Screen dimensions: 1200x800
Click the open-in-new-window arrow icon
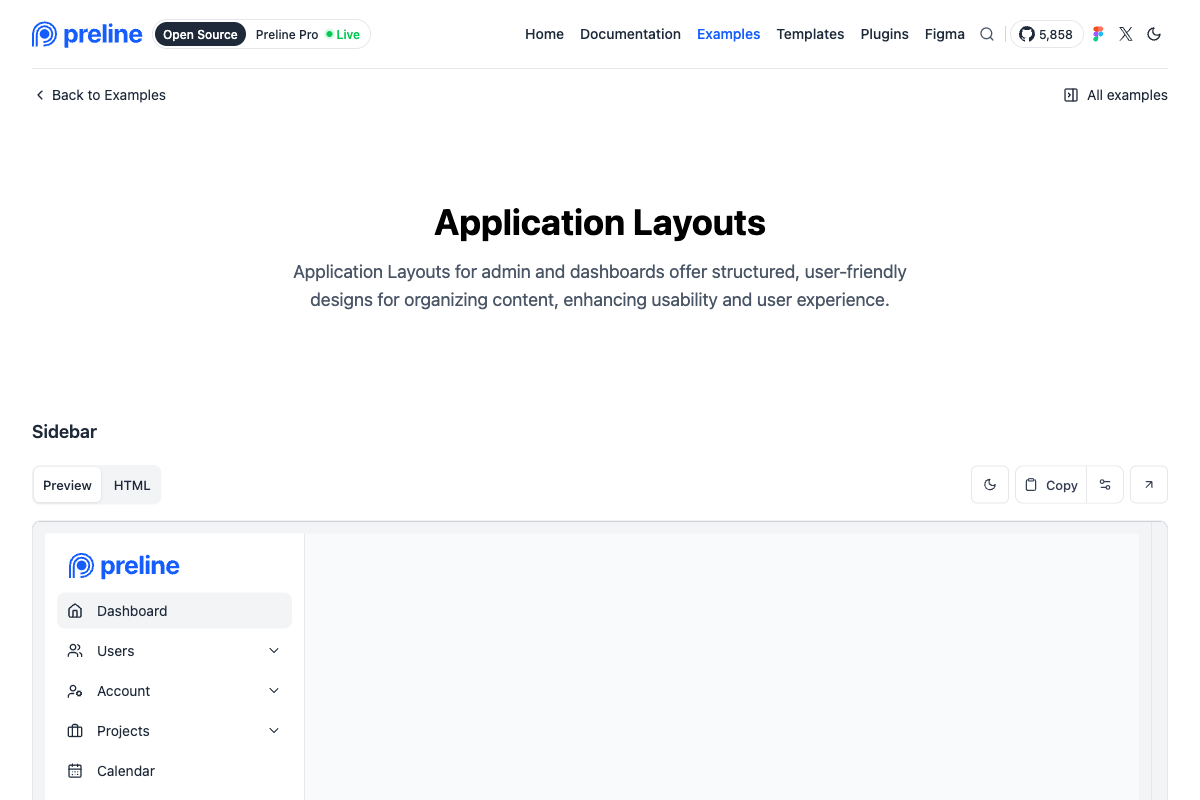point(1148,484)
